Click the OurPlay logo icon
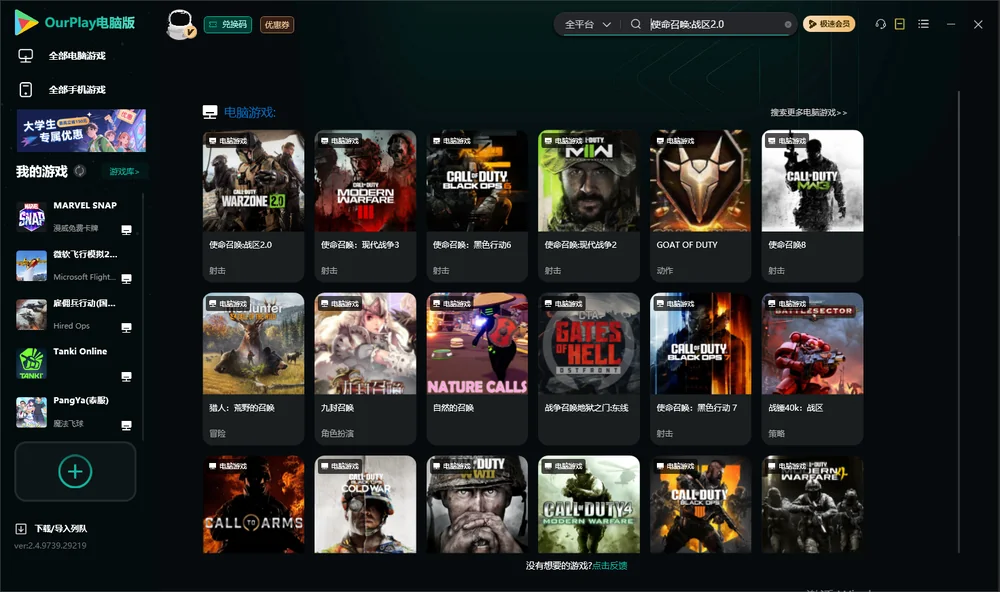 point(26,22)
